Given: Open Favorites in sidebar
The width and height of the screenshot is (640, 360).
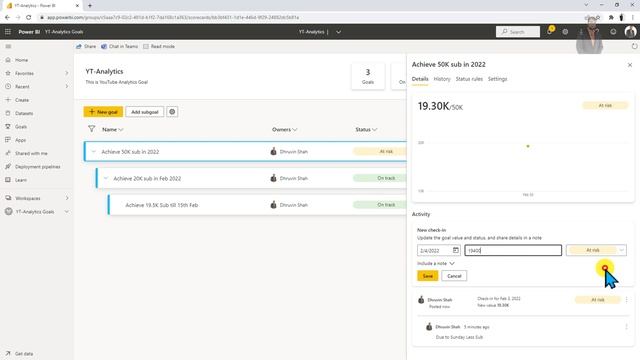Looking at the screenshot, I should pyautogui.click(x=24, y=73).
